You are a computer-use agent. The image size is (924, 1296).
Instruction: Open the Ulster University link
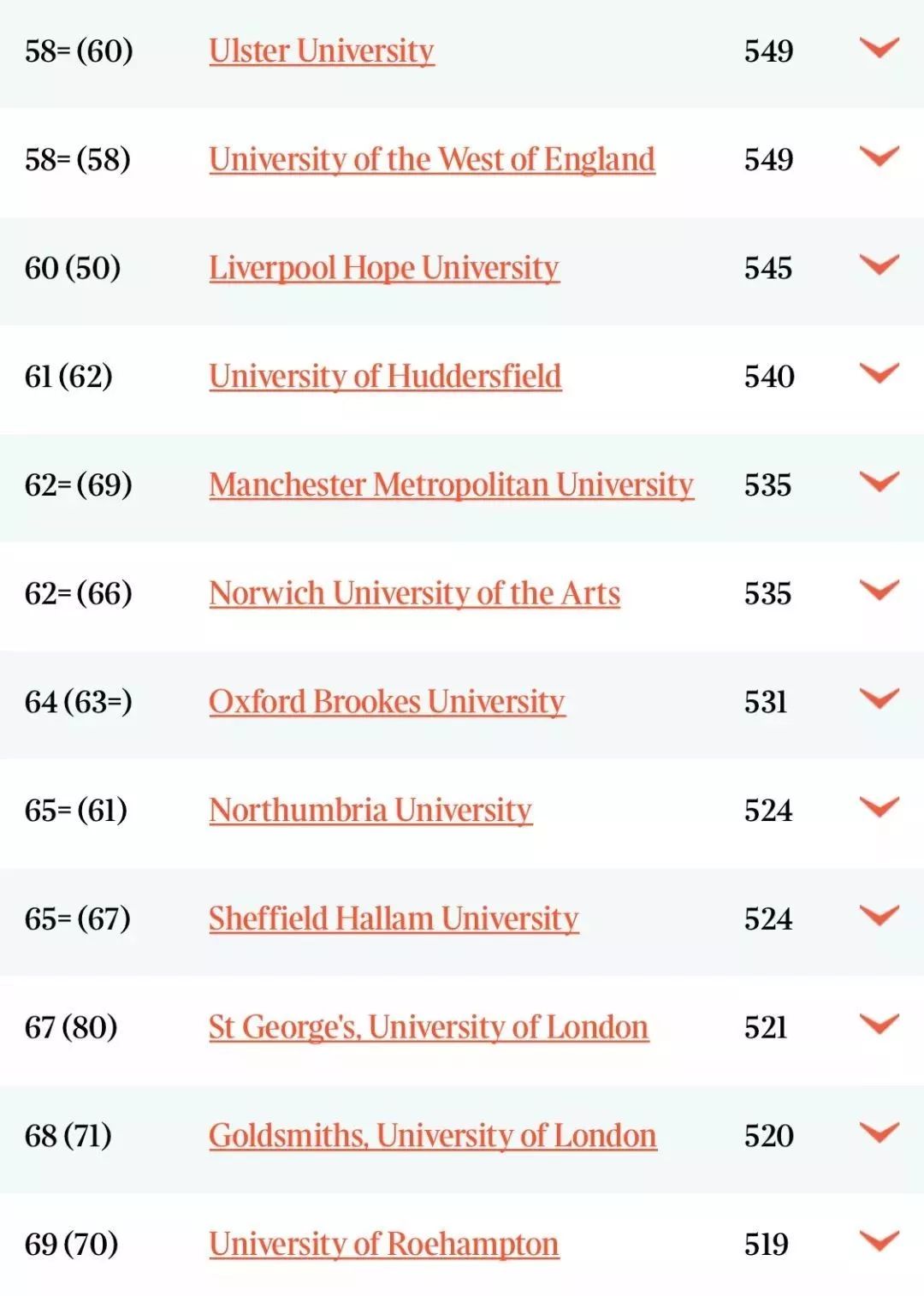click(x=322, y=51)
